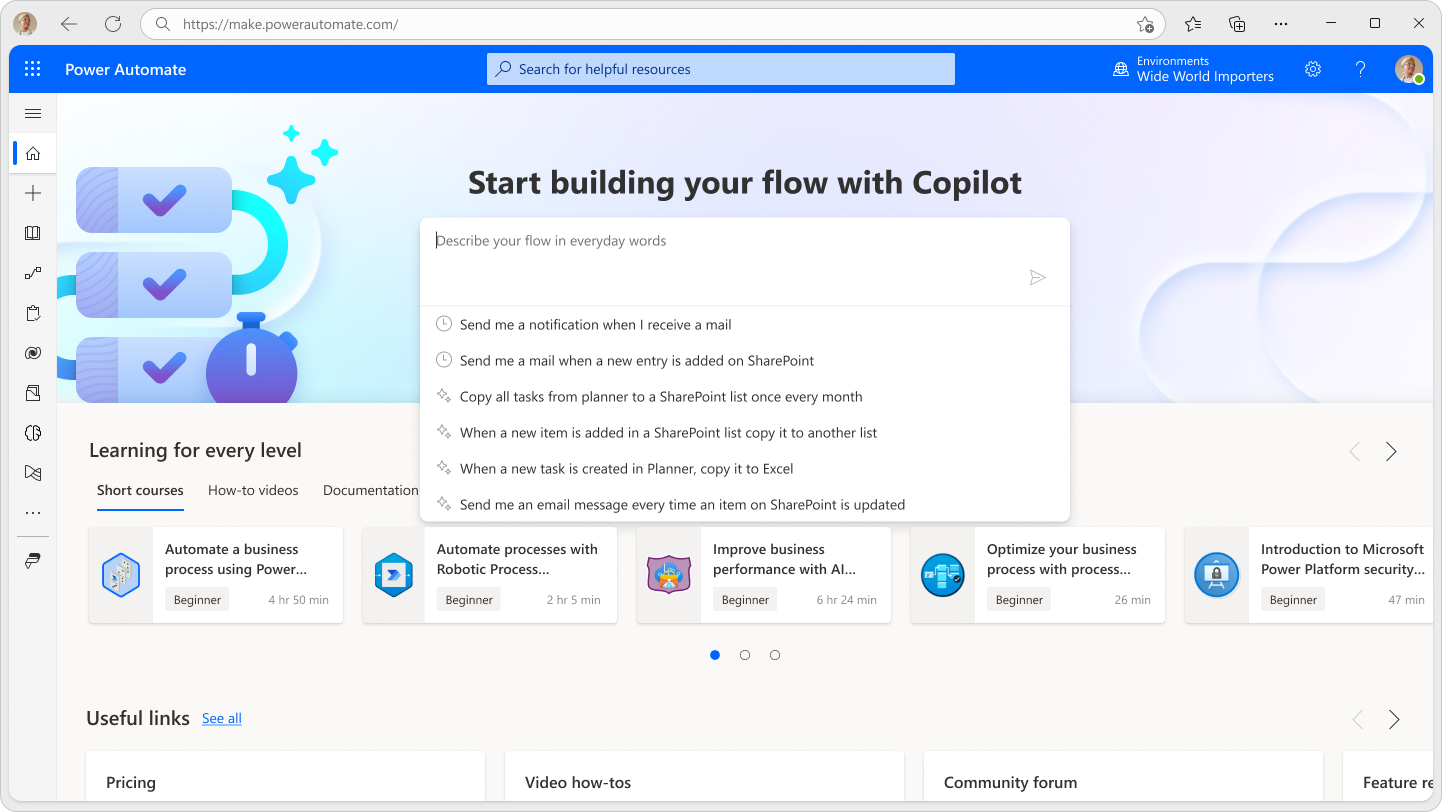
Task: Go back with the browser back arrow
Action: tap(69, 24)
